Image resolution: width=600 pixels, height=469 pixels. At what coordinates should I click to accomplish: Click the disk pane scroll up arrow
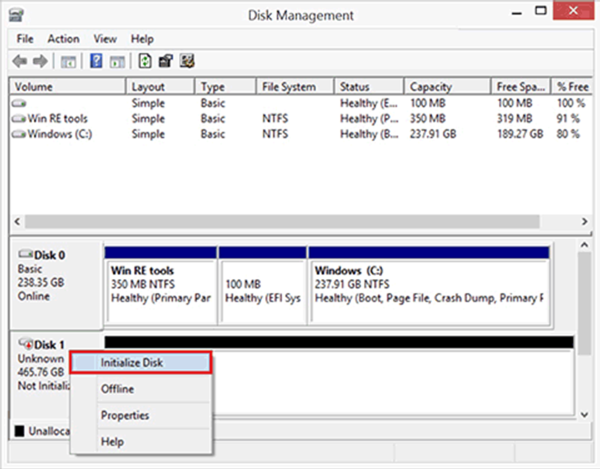pos(584,245)
